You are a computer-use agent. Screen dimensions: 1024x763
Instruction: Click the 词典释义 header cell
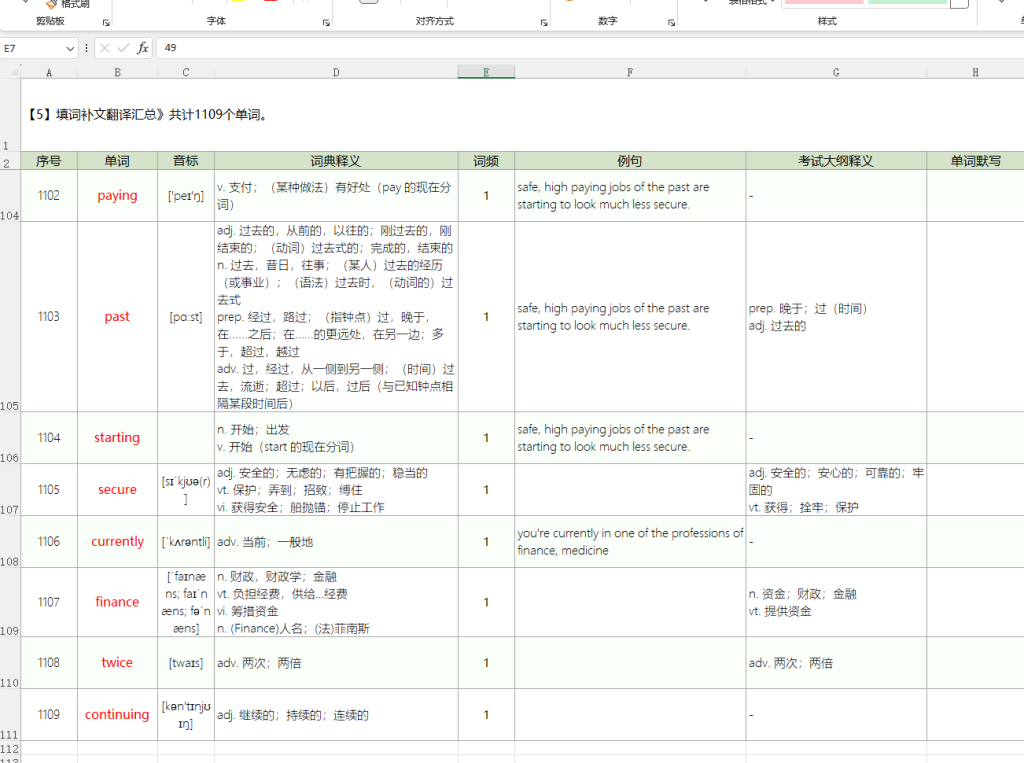336,161
